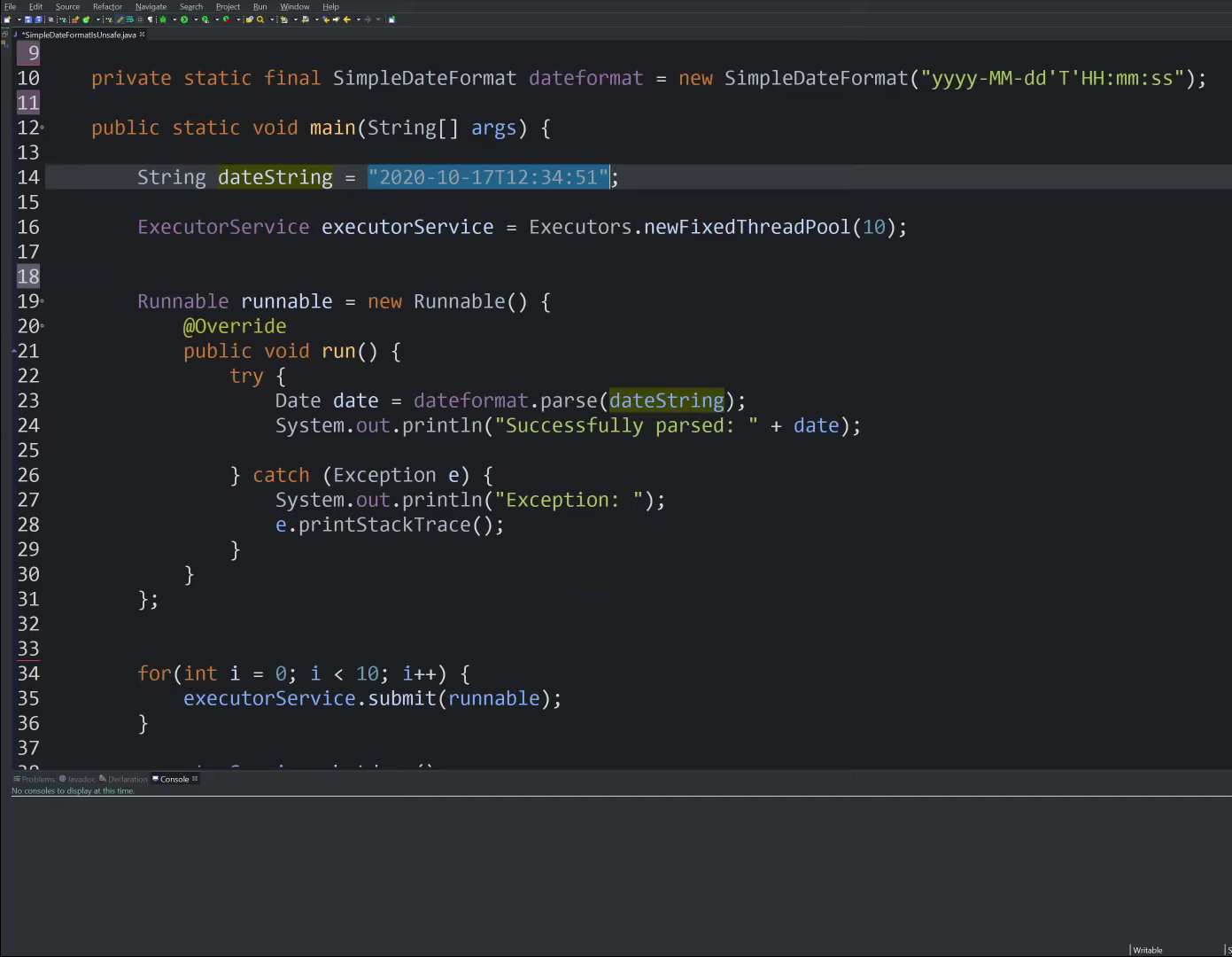Collapse the main method fold marker at line 12

[40, 128]
